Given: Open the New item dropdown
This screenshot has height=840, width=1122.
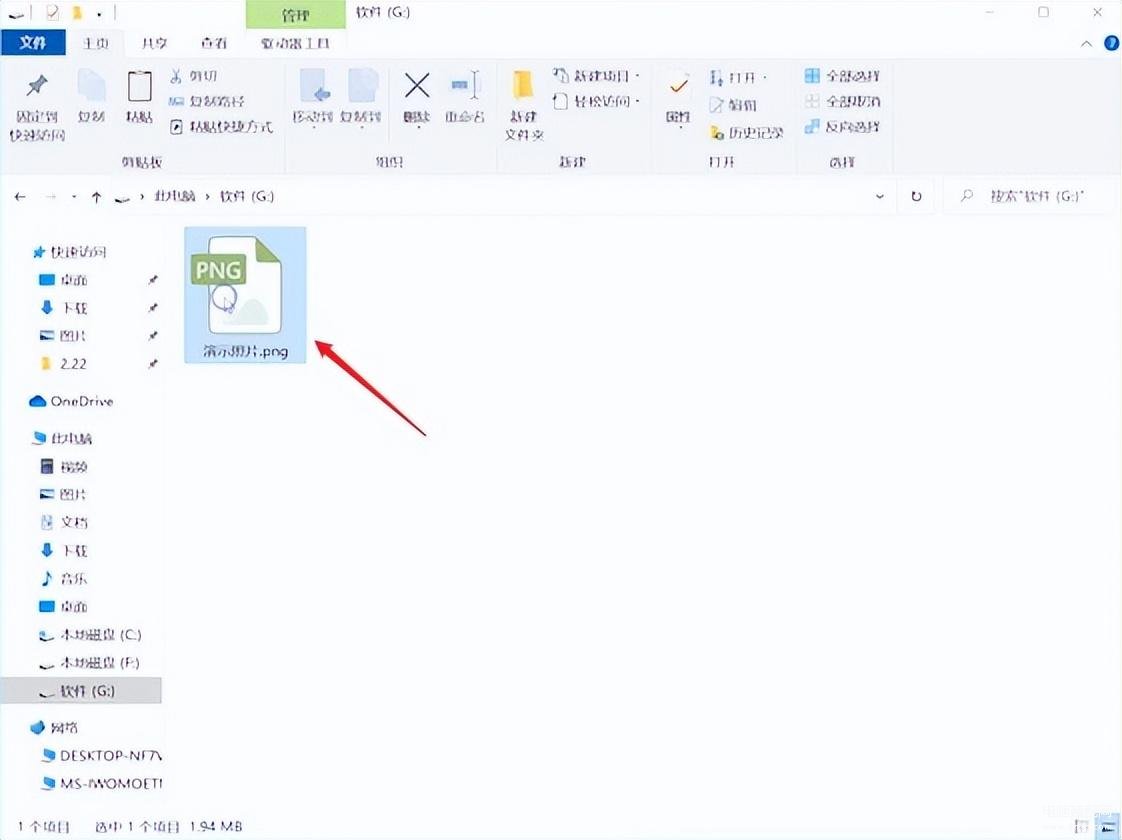Looking at the screenshot, I should 597,76.
